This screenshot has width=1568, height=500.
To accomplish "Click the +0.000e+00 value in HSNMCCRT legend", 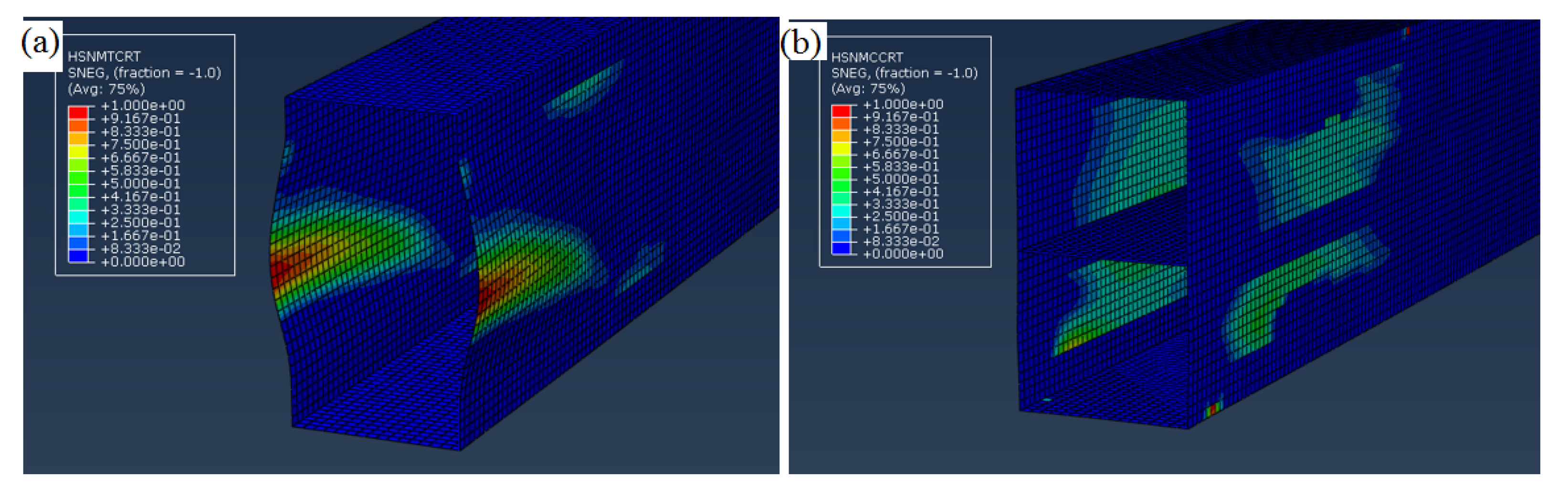I will pos(903,254).
